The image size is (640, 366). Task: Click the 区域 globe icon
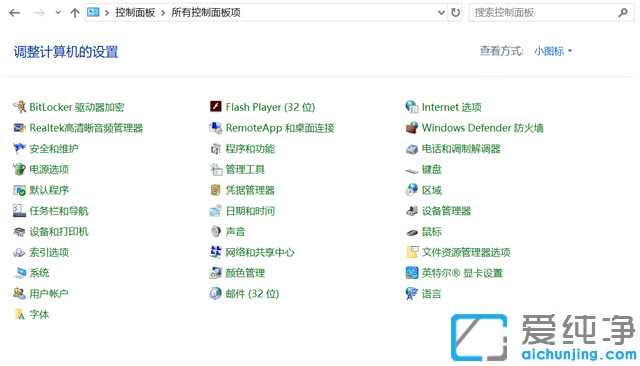point(412,190)
